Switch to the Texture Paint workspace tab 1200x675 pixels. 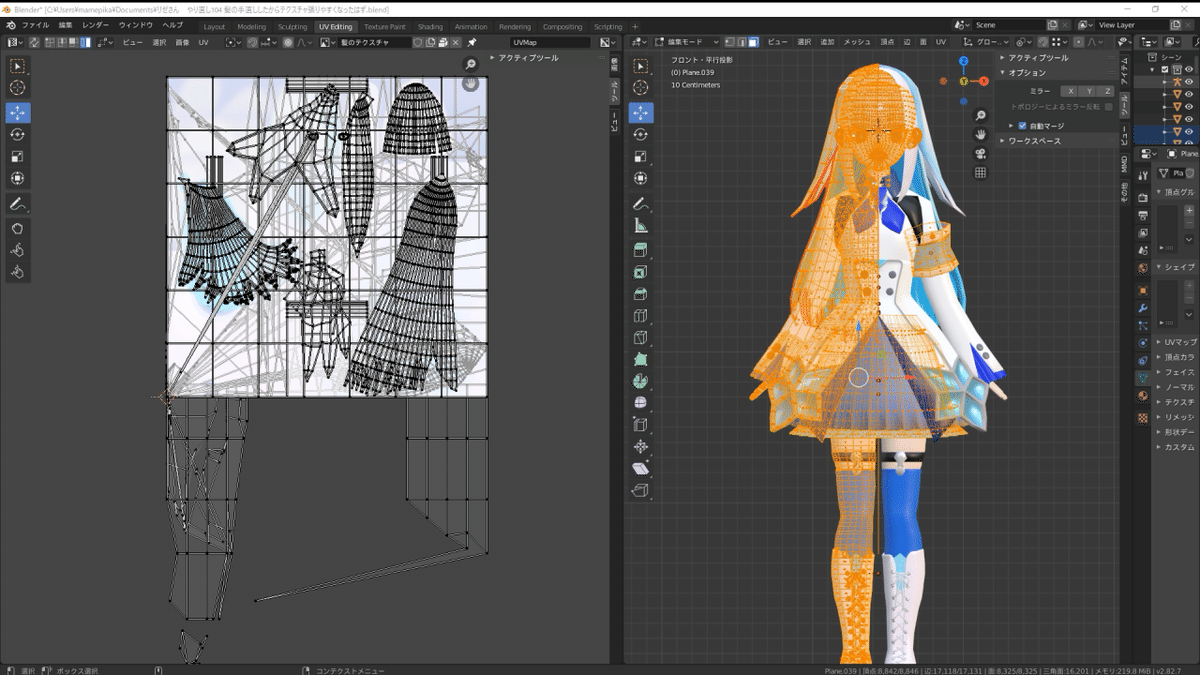385,27
